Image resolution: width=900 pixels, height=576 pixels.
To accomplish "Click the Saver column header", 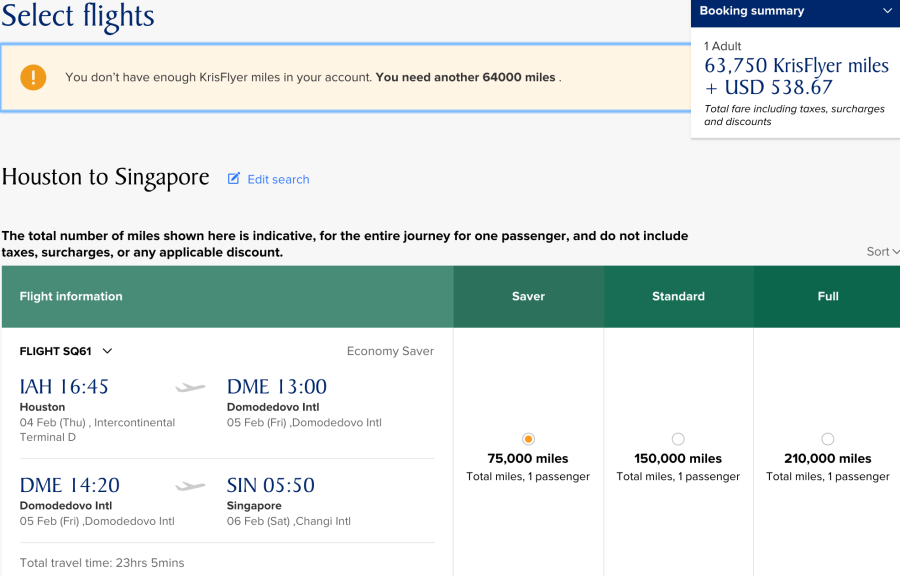I will click(x=528, y=296).
